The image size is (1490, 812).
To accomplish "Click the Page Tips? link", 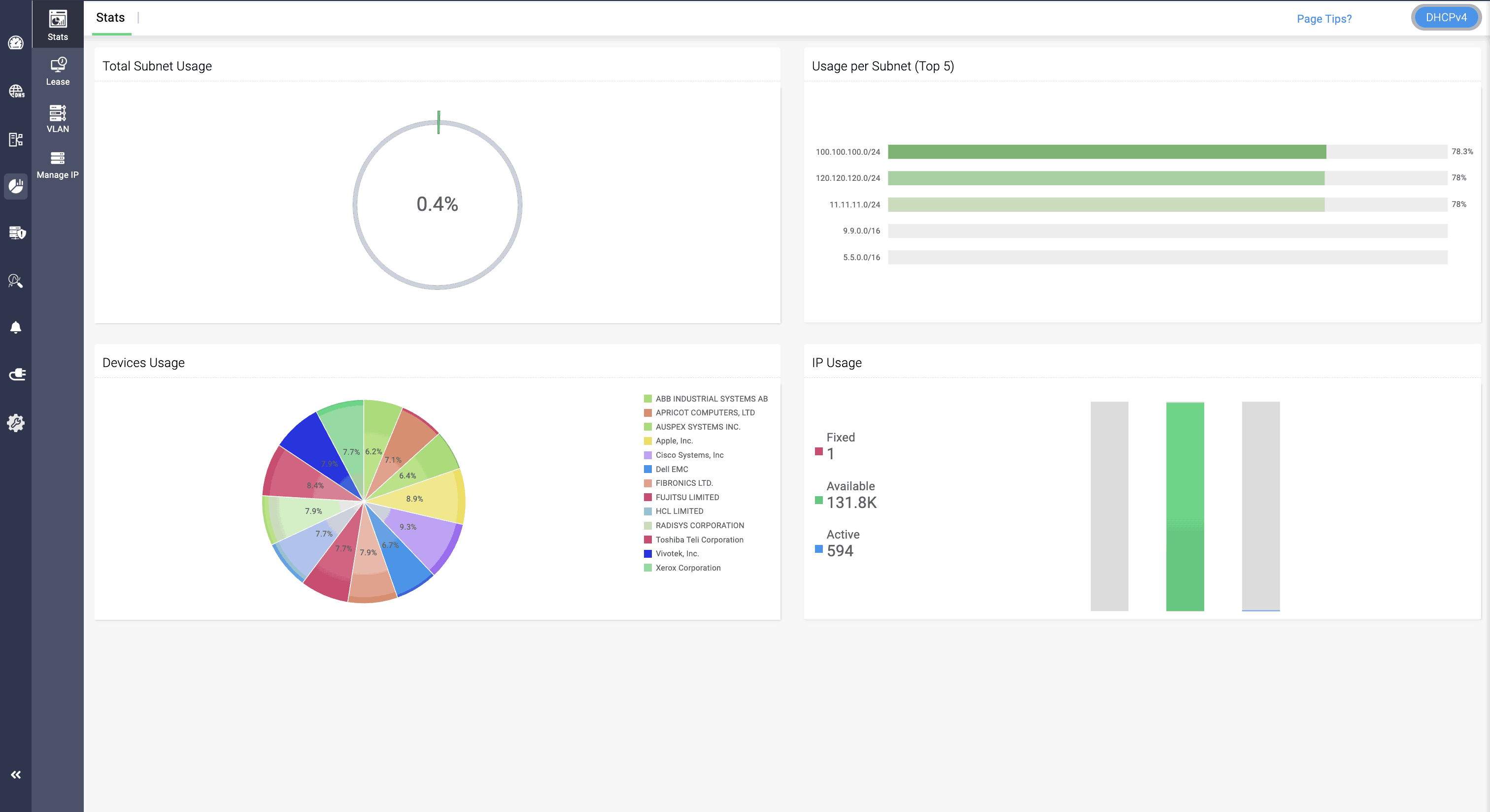I will 1323,19.
